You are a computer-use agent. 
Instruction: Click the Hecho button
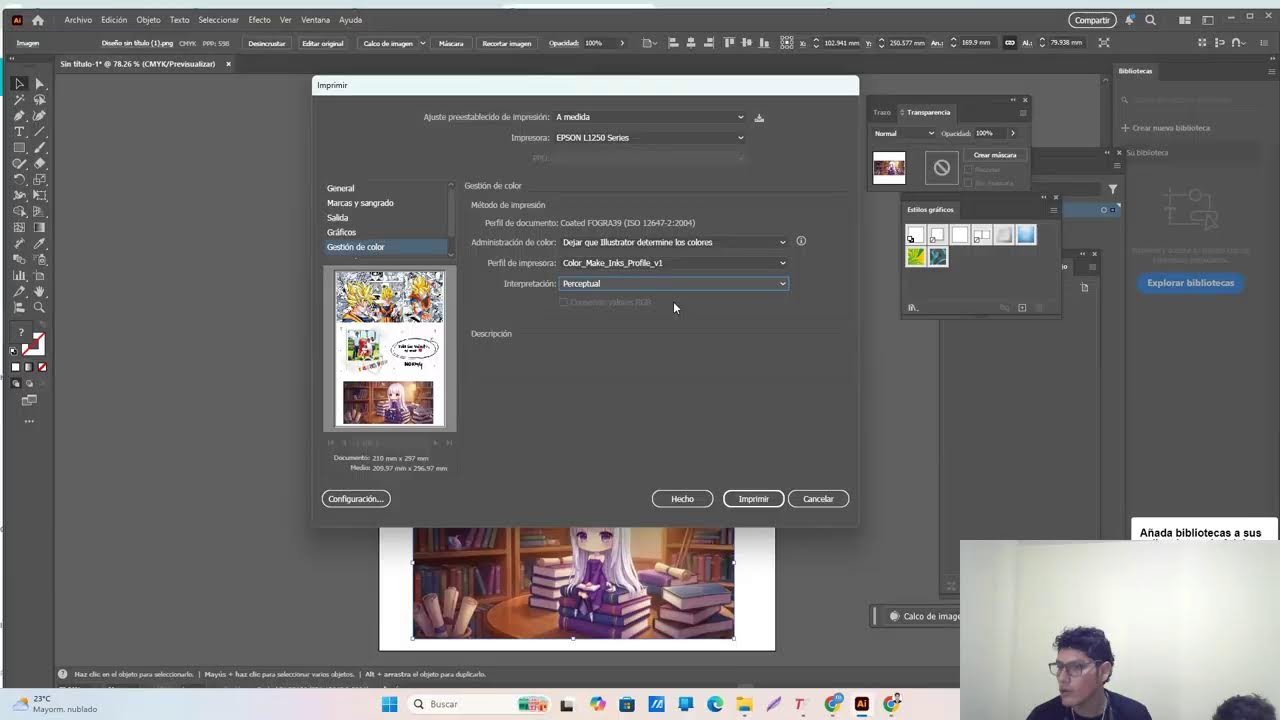point(682,499)
